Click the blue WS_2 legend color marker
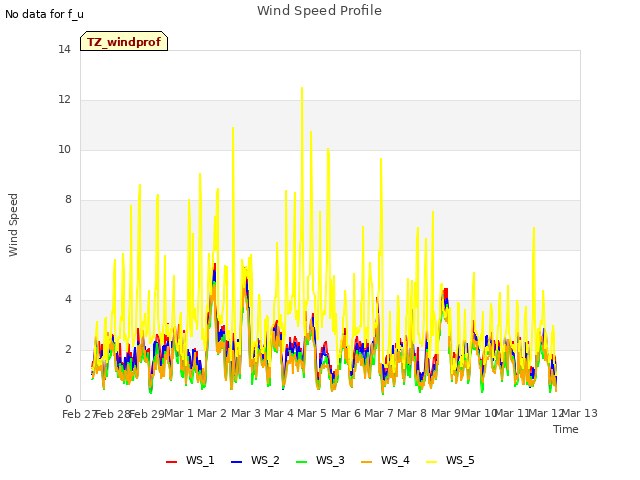640x480 pixels. click(236, 462)
